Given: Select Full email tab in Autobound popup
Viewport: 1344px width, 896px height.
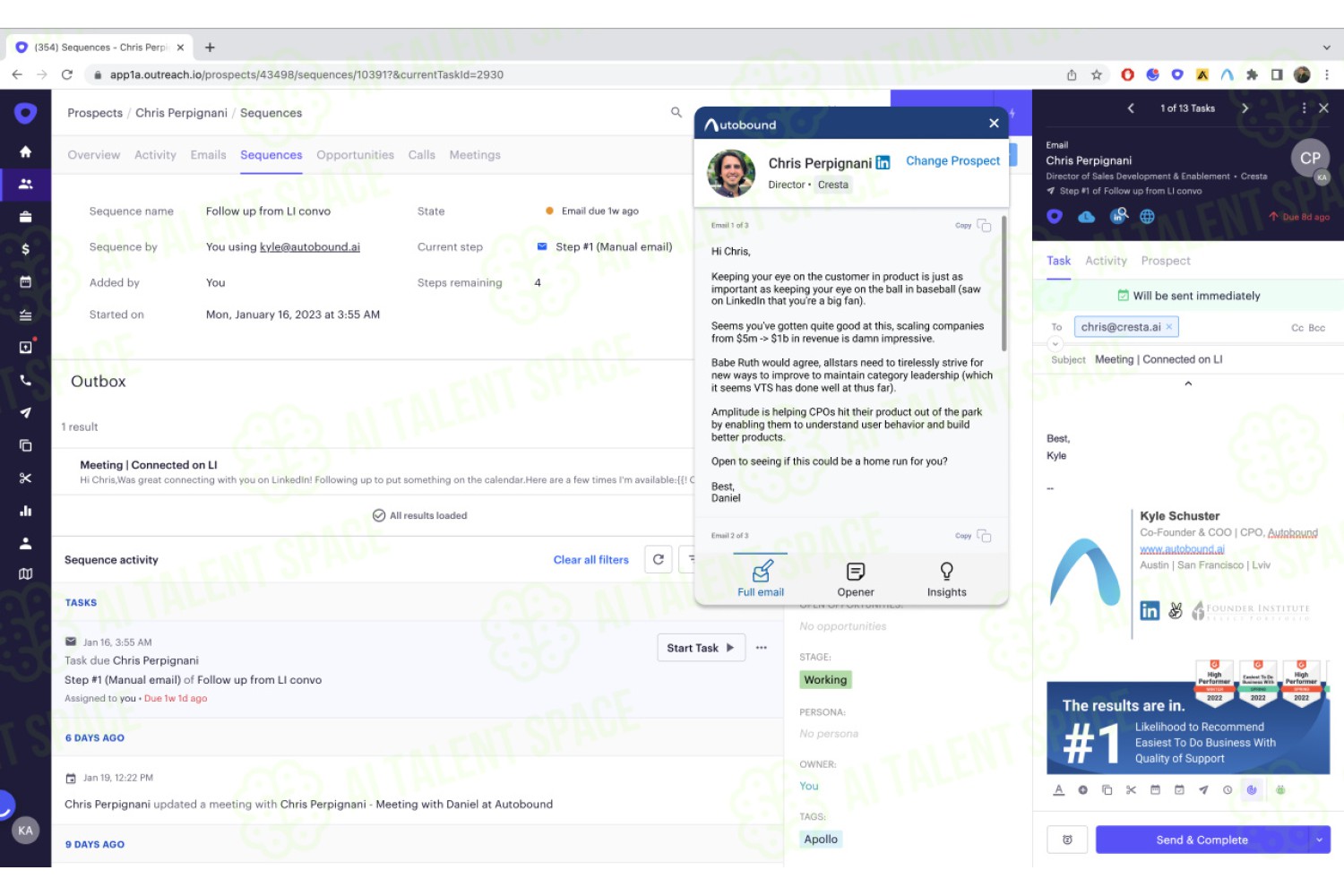Looking at the screenshot, I should click(761, 580).
